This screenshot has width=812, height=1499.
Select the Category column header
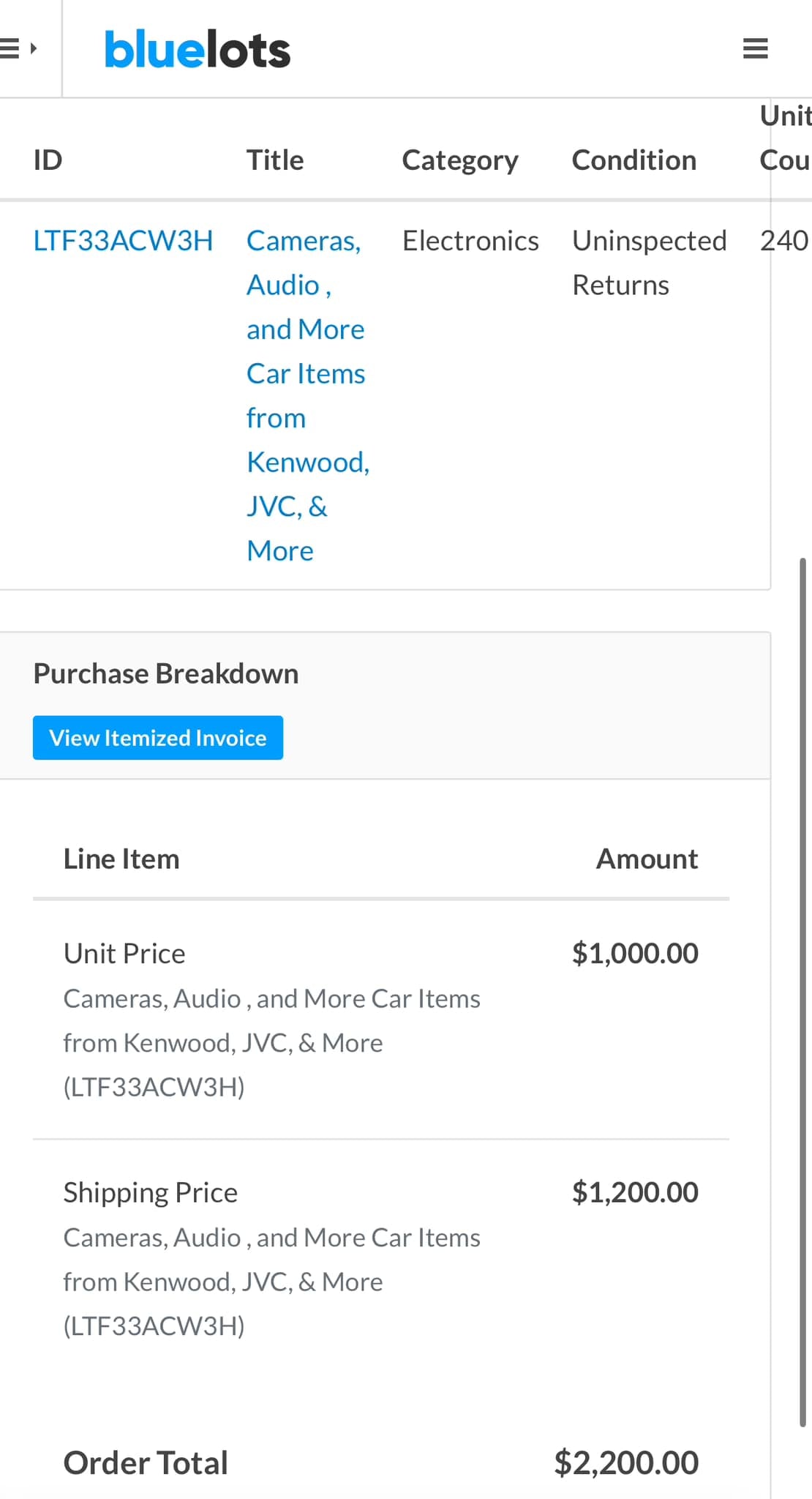[460, 160]
